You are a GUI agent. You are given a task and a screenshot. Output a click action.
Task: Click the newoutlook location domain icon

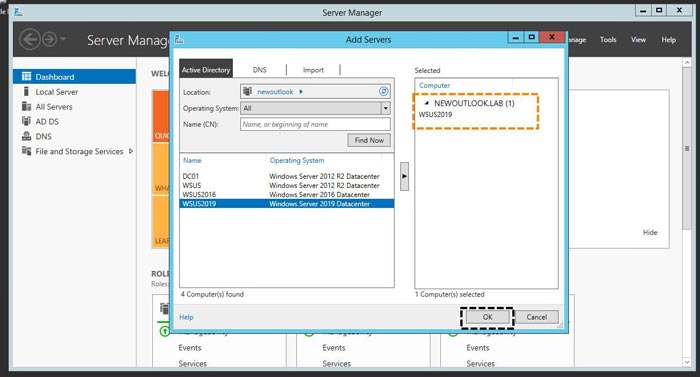247,92
